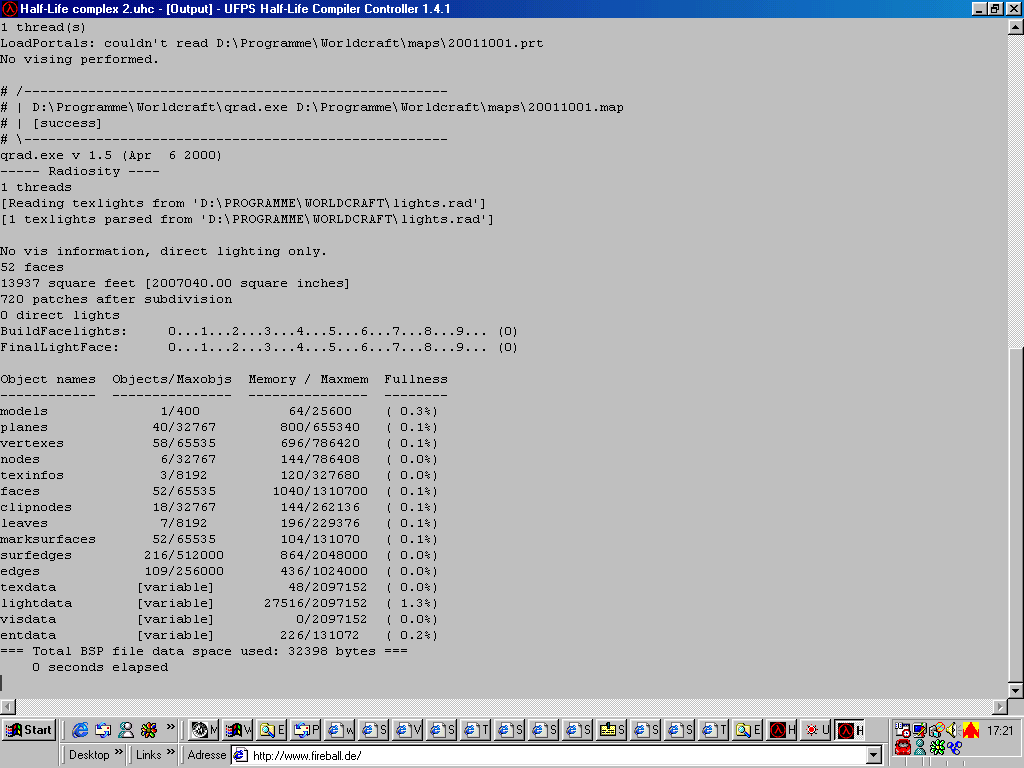The height and width of the screenshot is (768, 1024).
Task: Click the 'lightdata' row label
Action: tap(36, 603)
